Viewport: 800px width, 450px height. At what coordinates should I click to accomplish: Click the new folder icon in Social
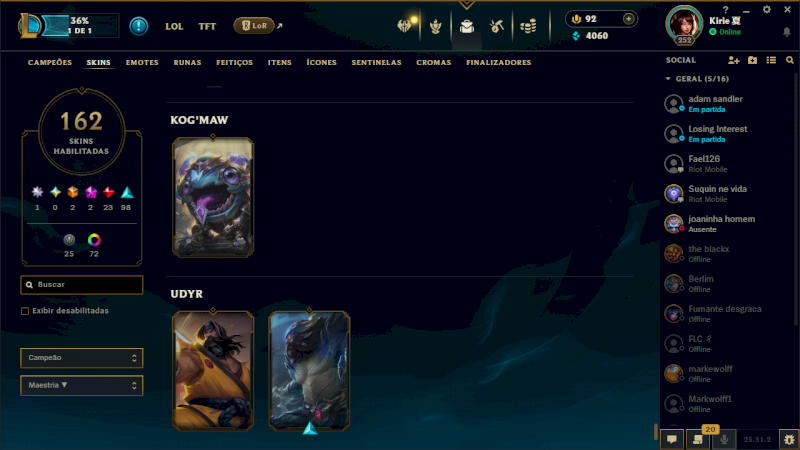[753, 60]
